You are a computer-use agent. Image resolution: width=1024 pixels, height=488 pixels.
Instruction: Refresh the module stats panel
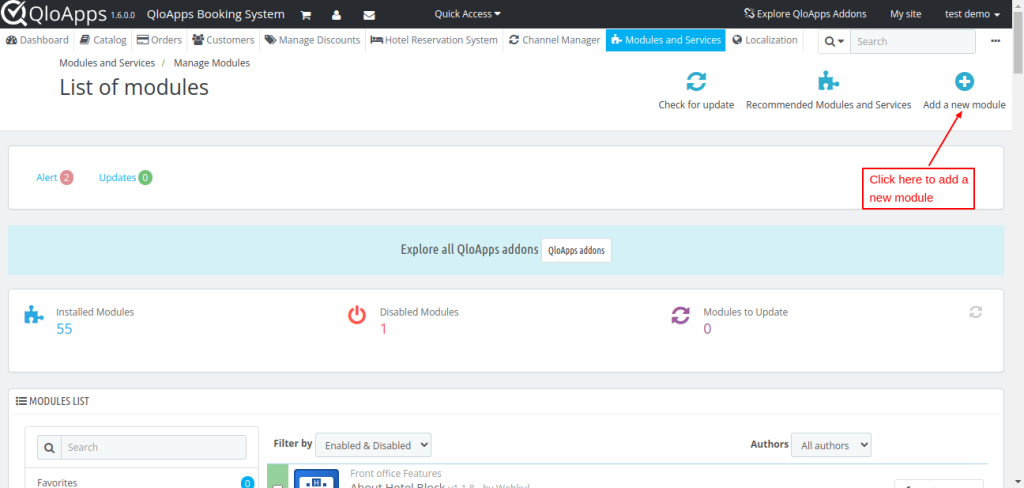click(x=976, y=312)
